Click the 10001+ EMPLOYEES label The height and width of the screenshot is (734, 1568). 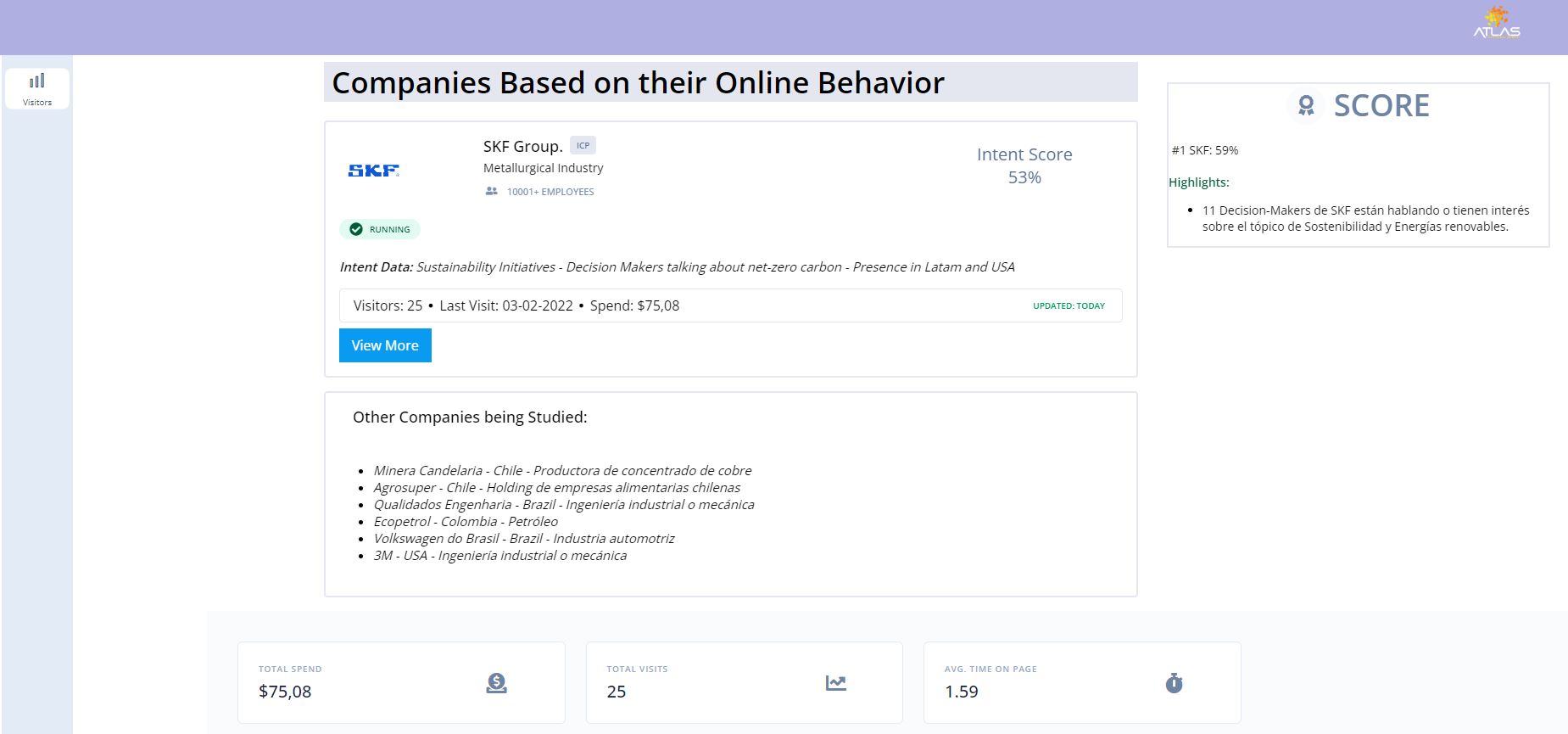point(550,192)
